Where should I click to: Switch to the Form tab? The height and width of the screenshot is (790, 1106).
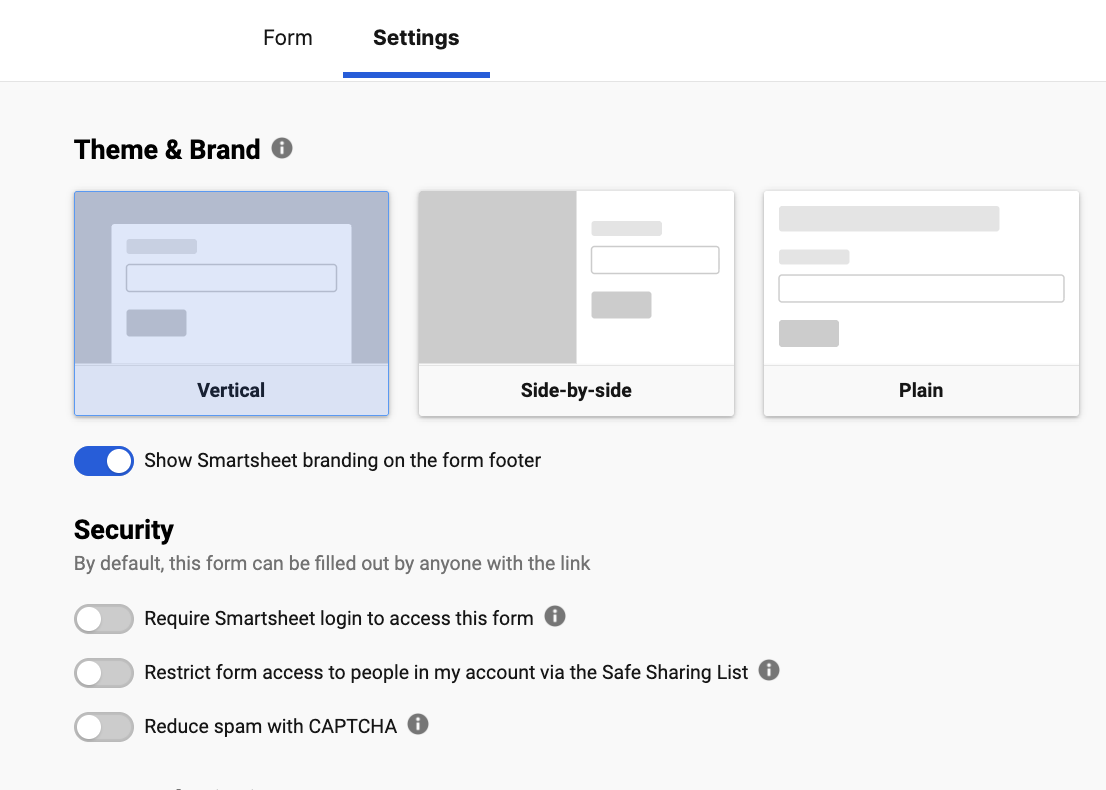288,38
